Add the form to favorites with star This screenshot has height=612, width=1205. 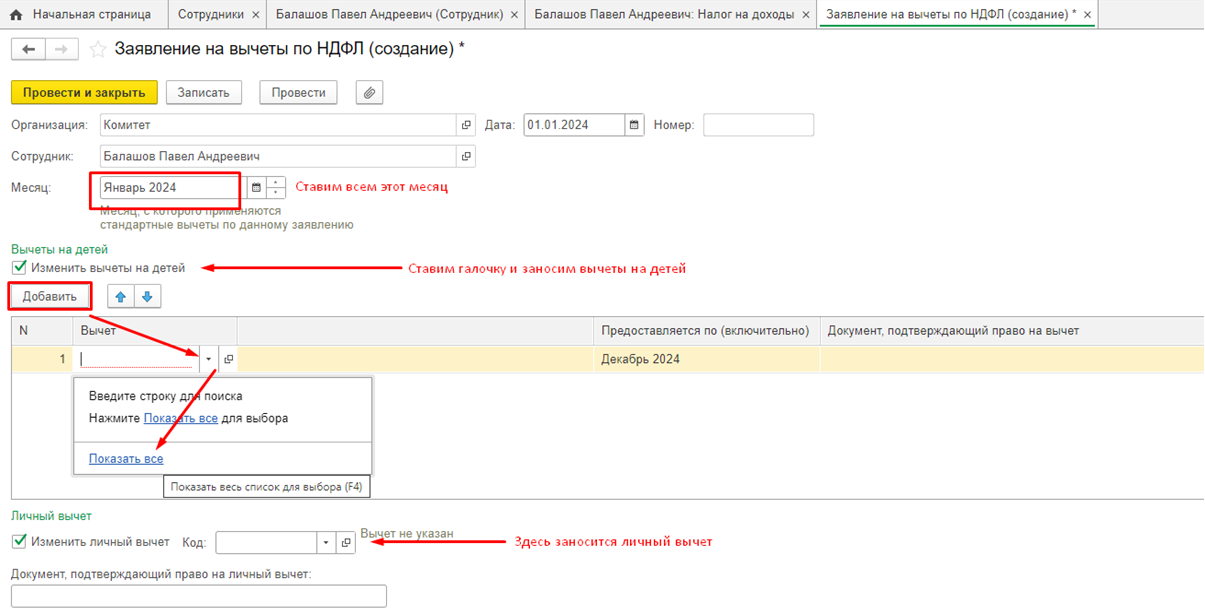(98, 50)
